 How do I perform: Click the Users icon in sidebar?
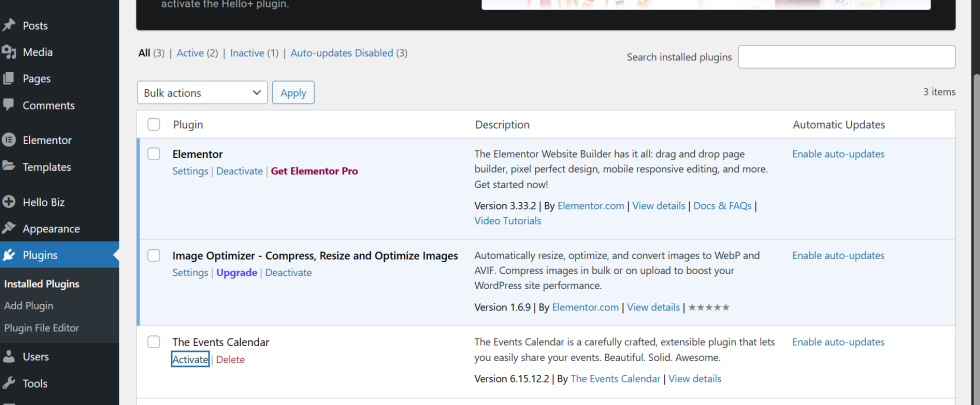(x=9, y=356)
